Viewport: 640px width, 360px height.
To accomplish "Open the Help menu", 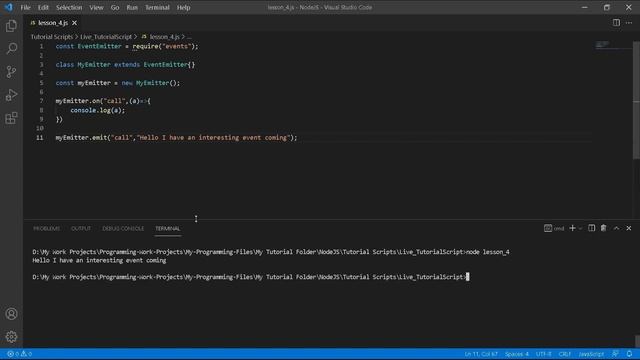I will [183, 7].
